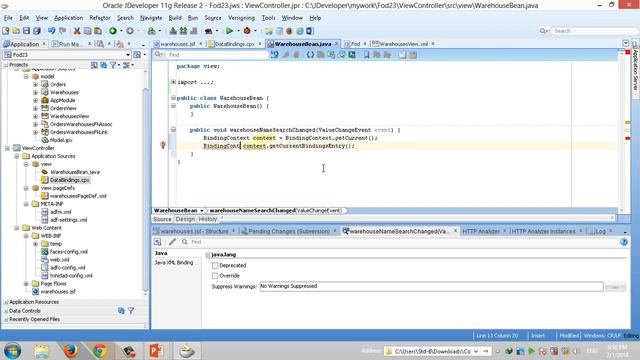
Task: Click the Cut scissors toolbar icon
Action: click(x=77, y=31)
